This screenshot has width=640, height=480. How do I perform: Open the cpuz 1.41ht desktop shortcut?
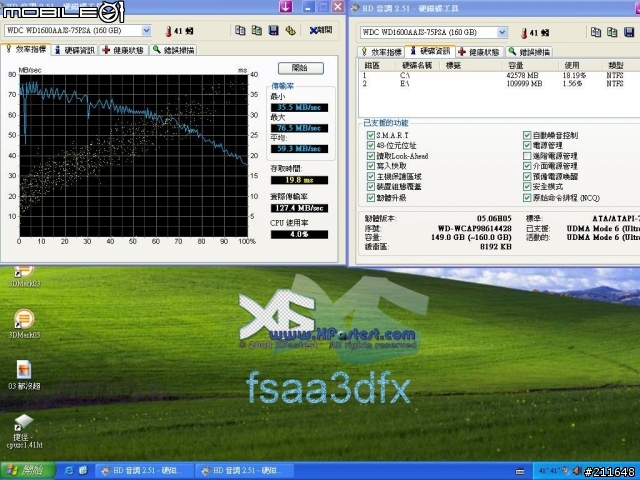click(24, 431)
